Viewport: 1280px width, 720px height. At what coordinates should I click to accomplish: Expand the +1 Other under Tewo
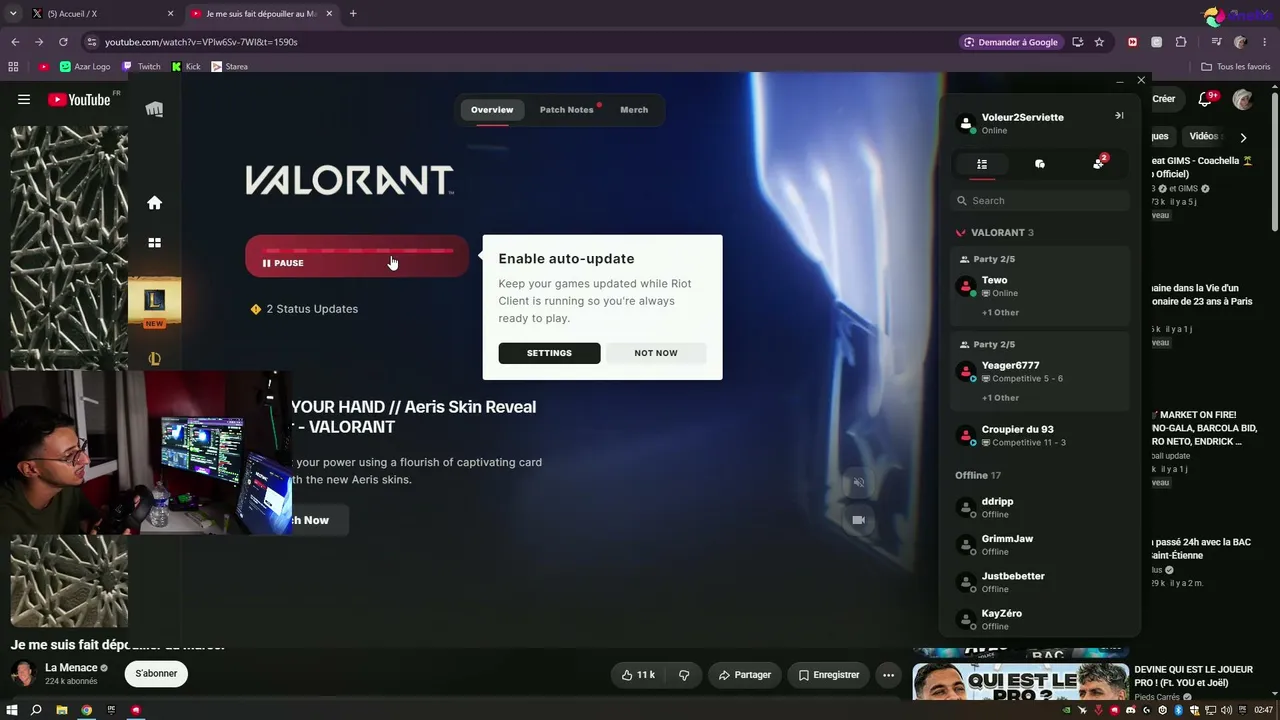tap(1000, 313)
